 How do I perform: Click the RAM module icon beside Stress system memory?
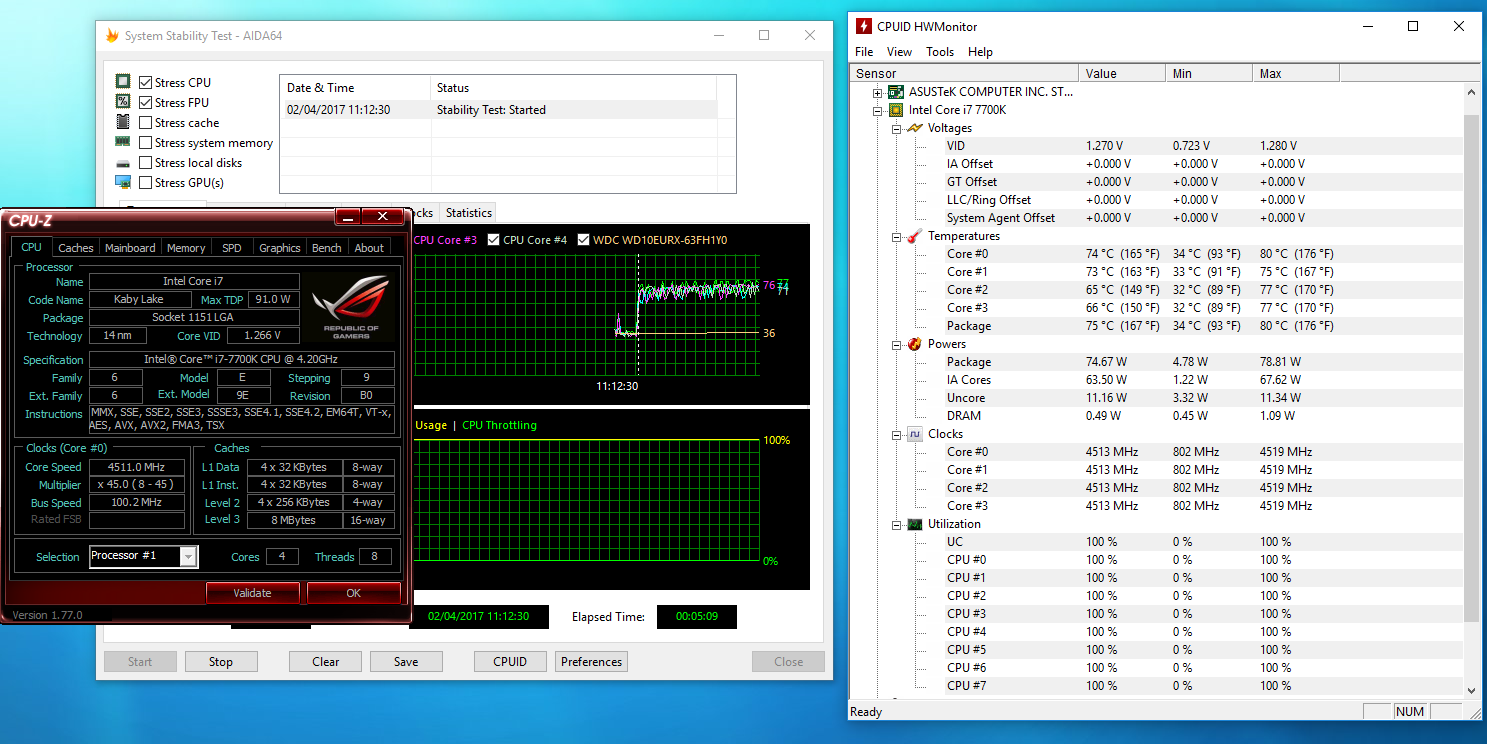[x=123, y=142]
